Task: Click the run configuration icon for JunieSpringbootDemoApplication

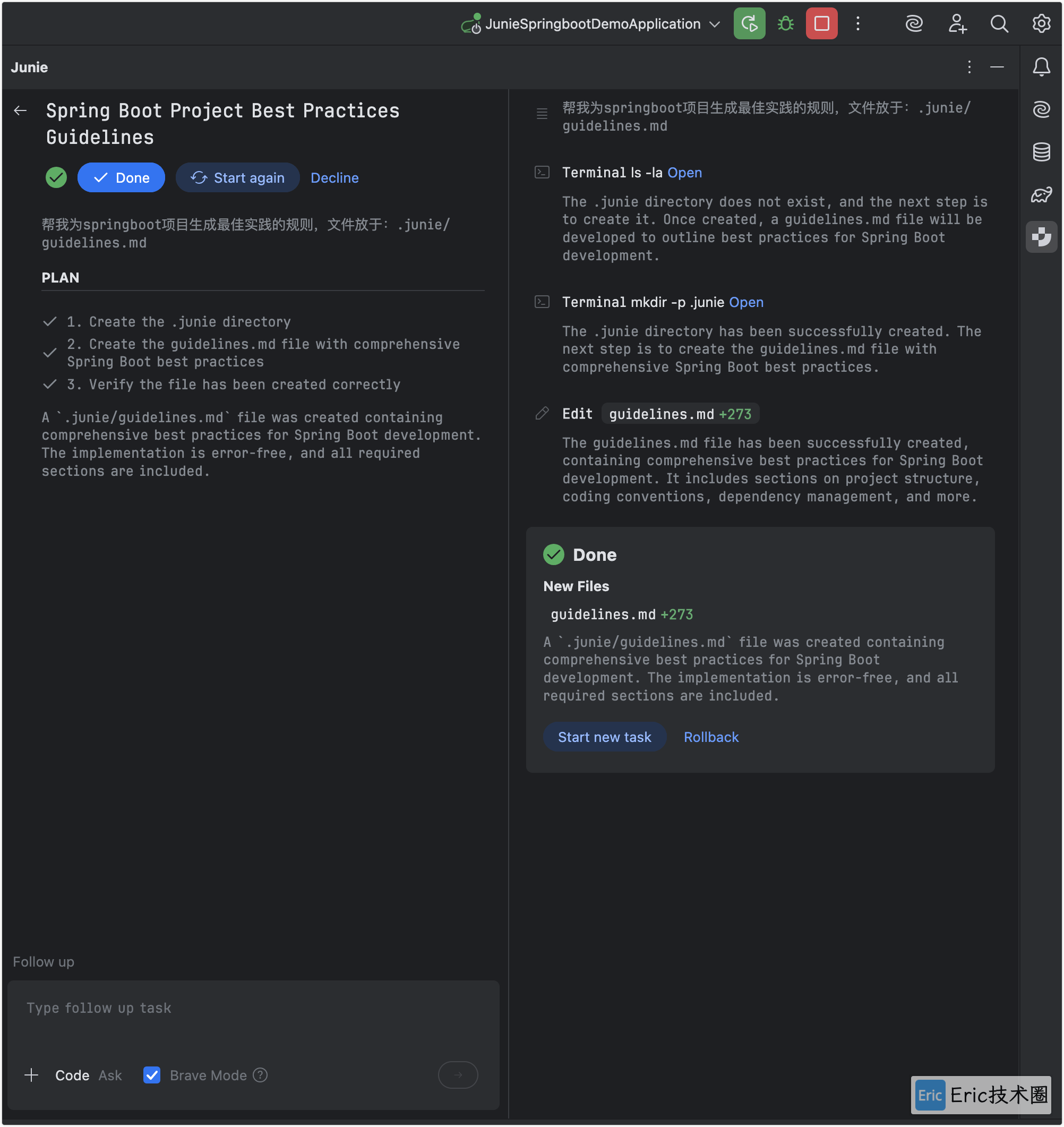Action: point(471,24)
